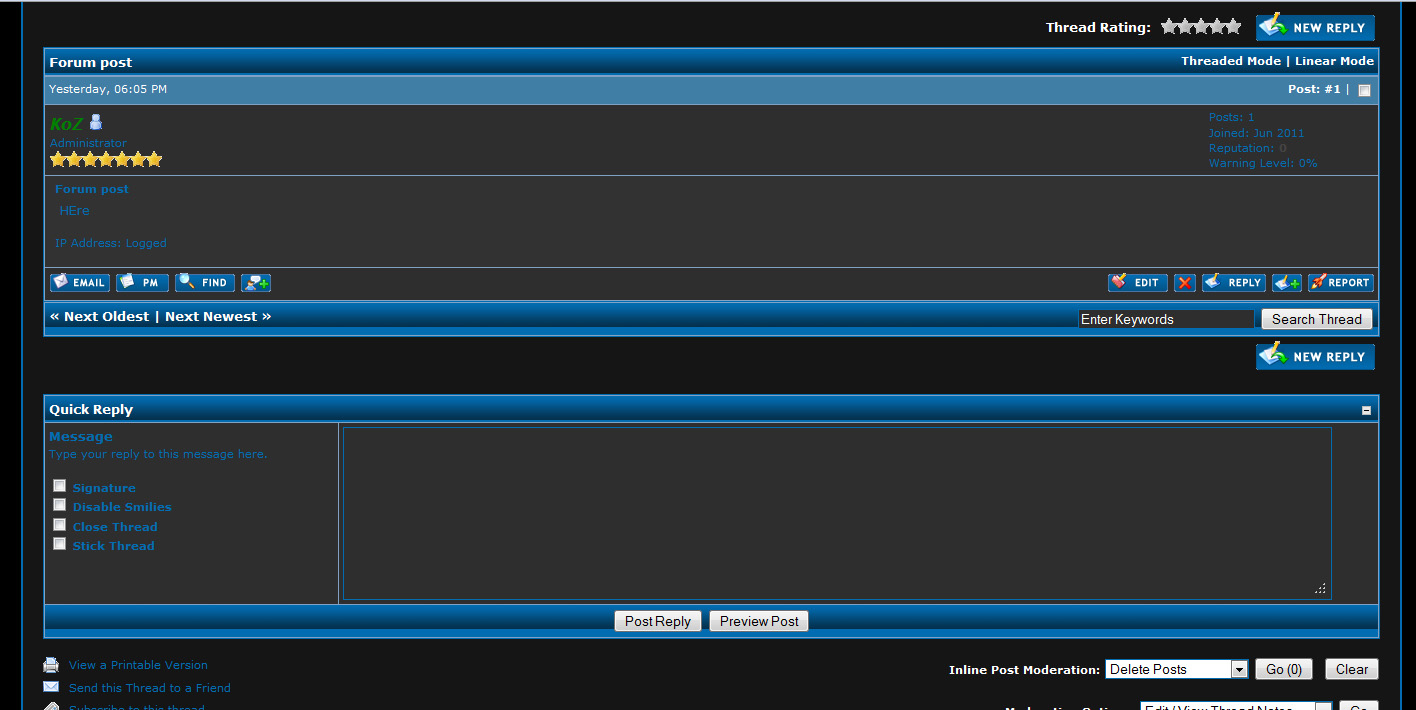Click the Post Reply button
The height and width of the screenshot is (710, 1416).
click(657, 621)
